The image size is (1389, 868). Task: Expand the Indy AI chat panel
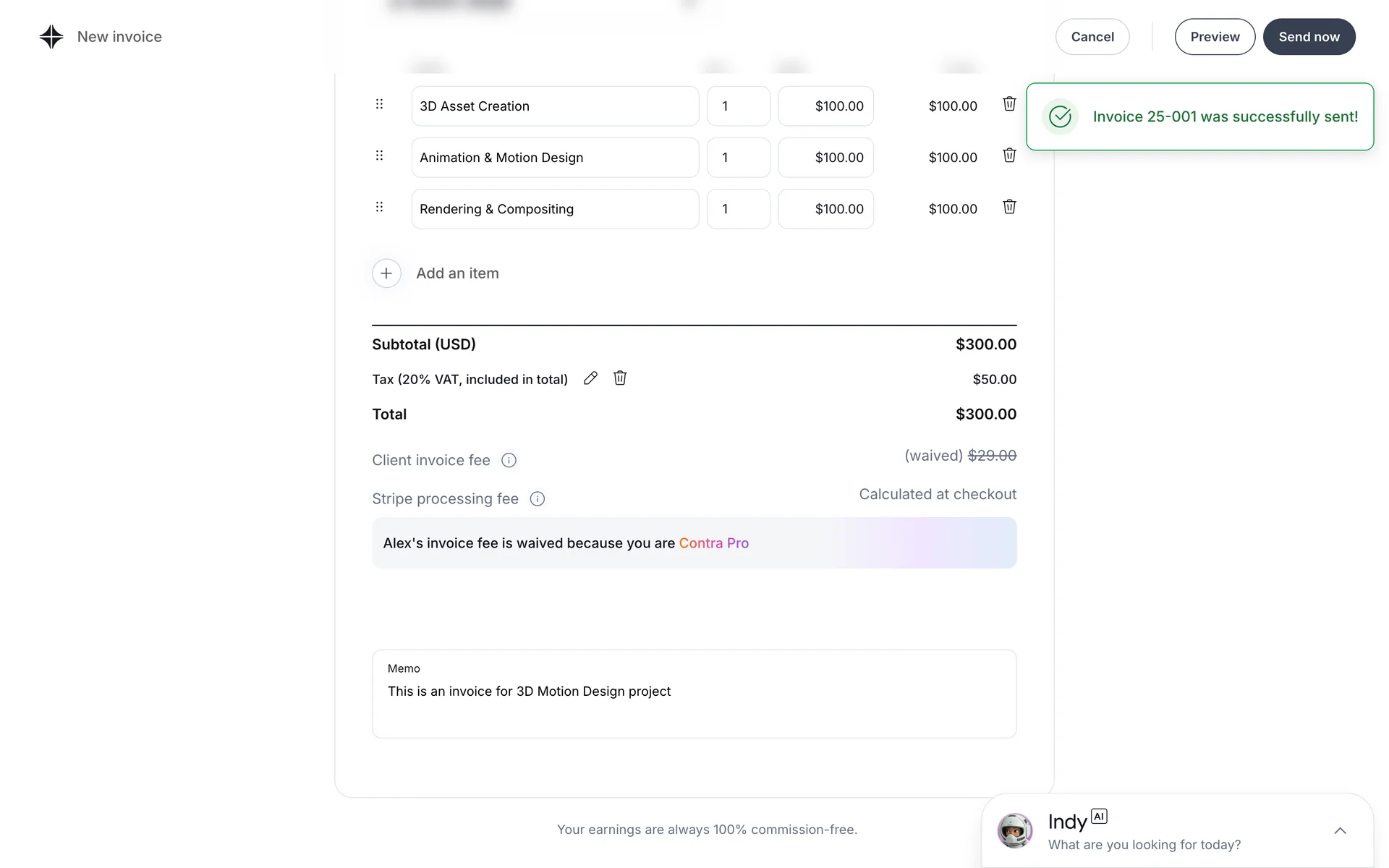coord(1340,830)
